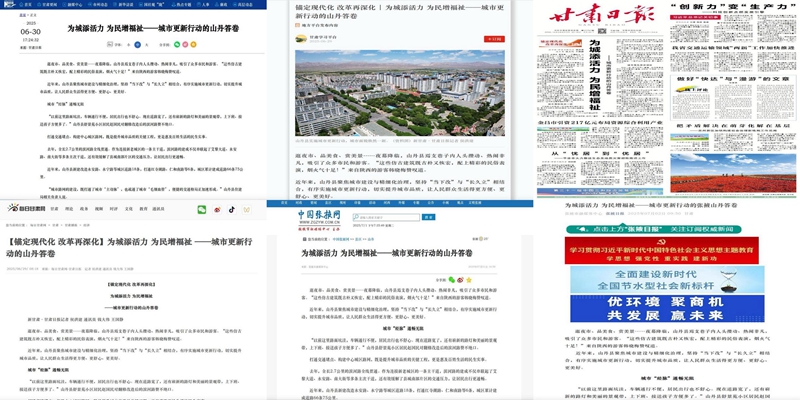Click the 每日甘肃网 site logo
Viewport: 800px width, 400px height.
click(26, 208)
